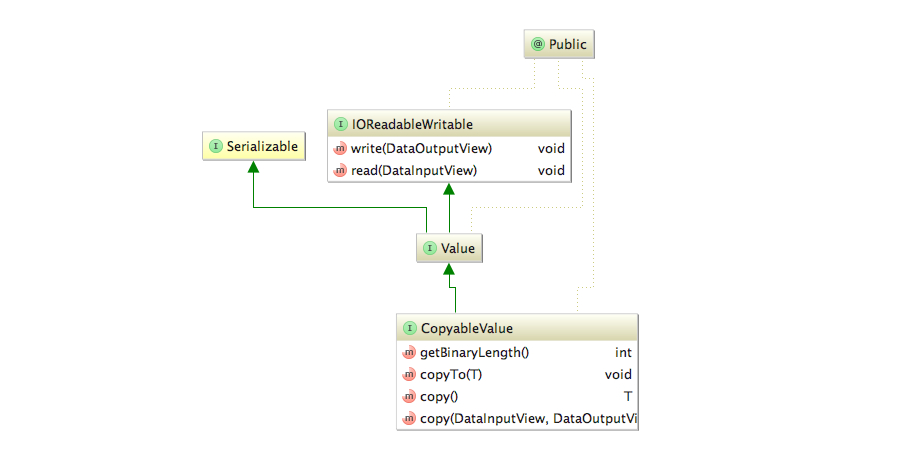Select the Public annotation node
The image size is (900, 462).
tap(559, 44)
